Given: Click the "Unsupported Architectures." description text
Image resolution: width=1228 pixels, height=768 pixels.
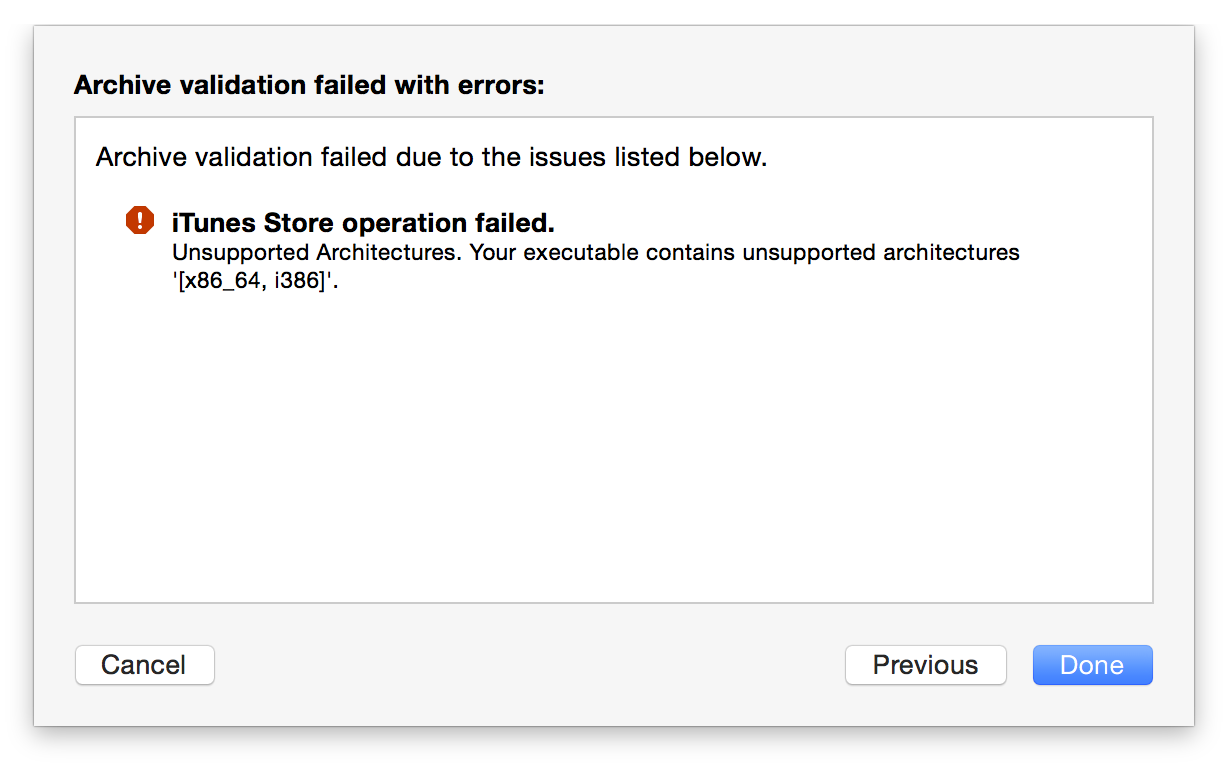Looking at the screenshot, I should (317, 252).
